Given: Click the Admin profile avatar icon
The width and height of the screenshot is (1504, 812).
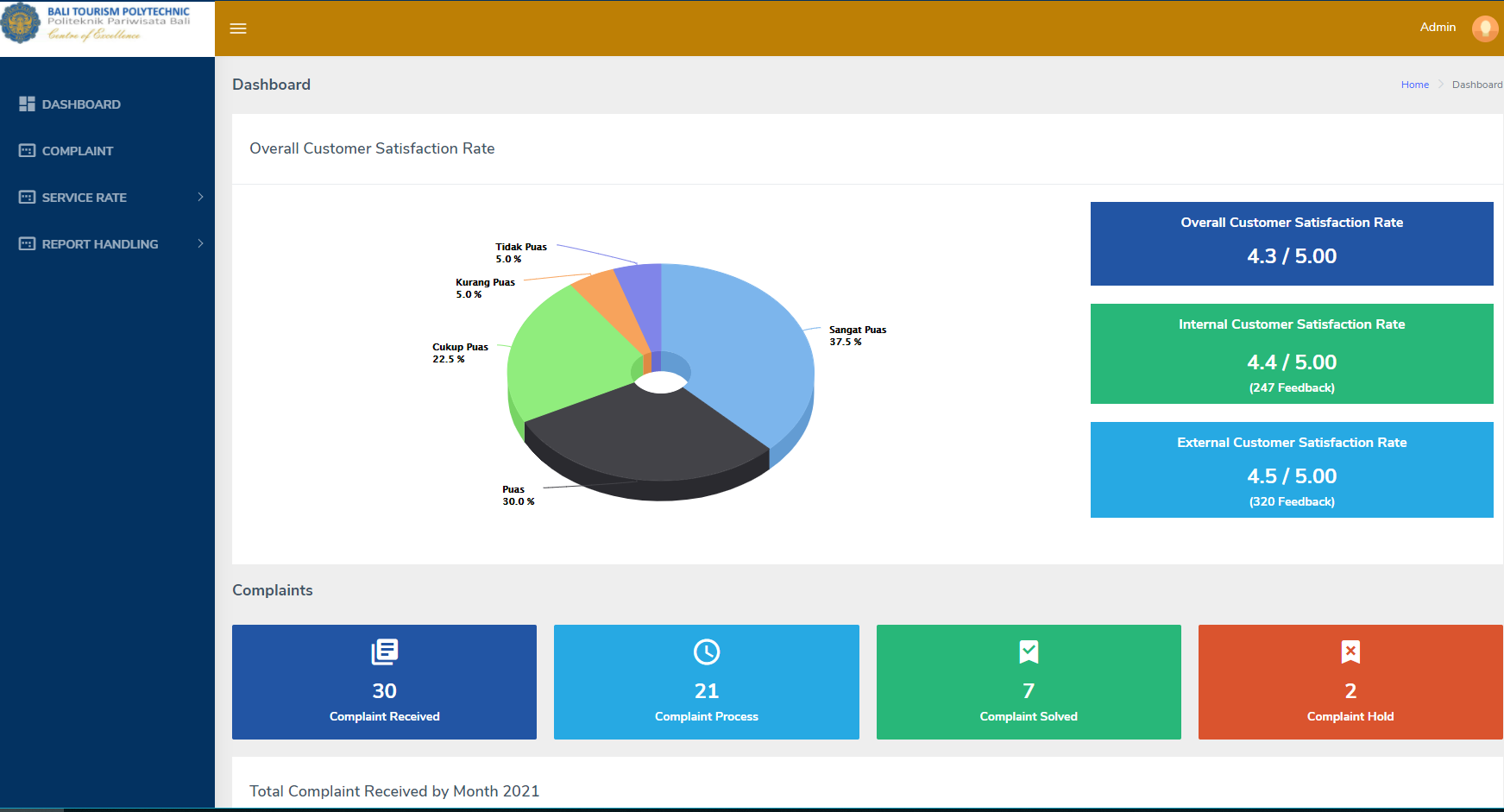Looking at the screenshot, I should click(1484, 28).
